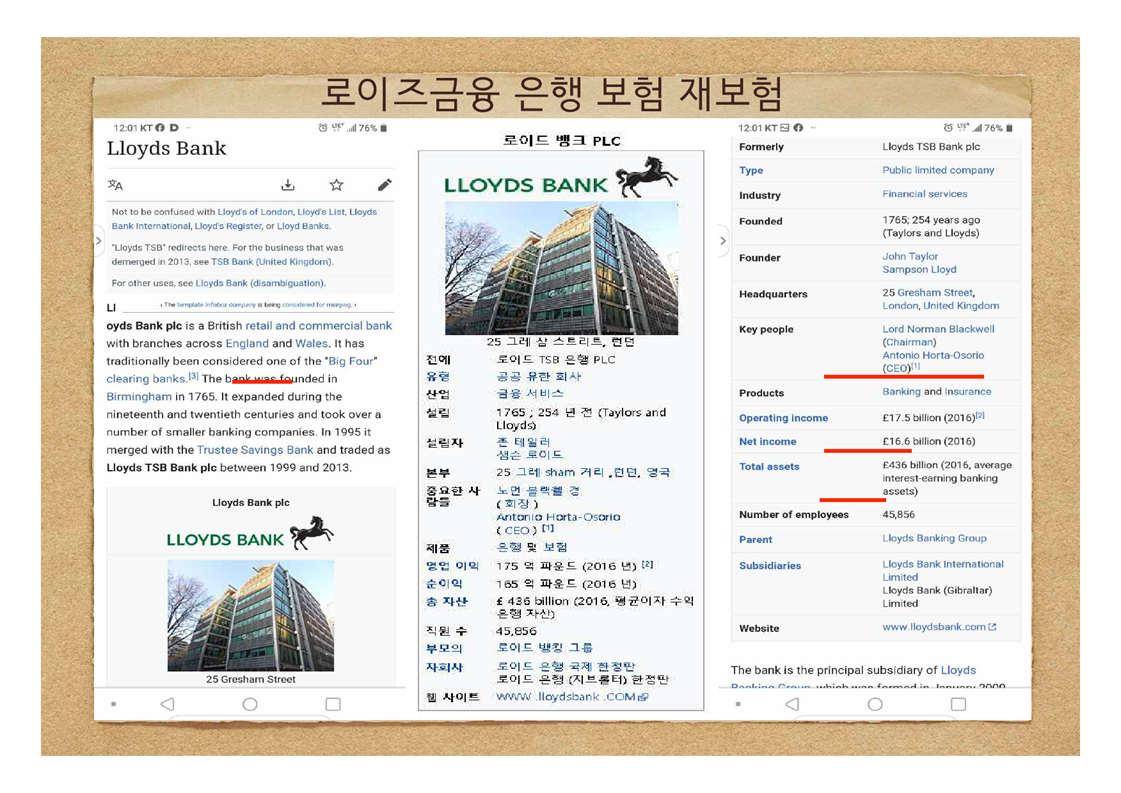Open "Public limited company" in right infobox
The image size is (1121, 793).
click(x=938, y=170)
